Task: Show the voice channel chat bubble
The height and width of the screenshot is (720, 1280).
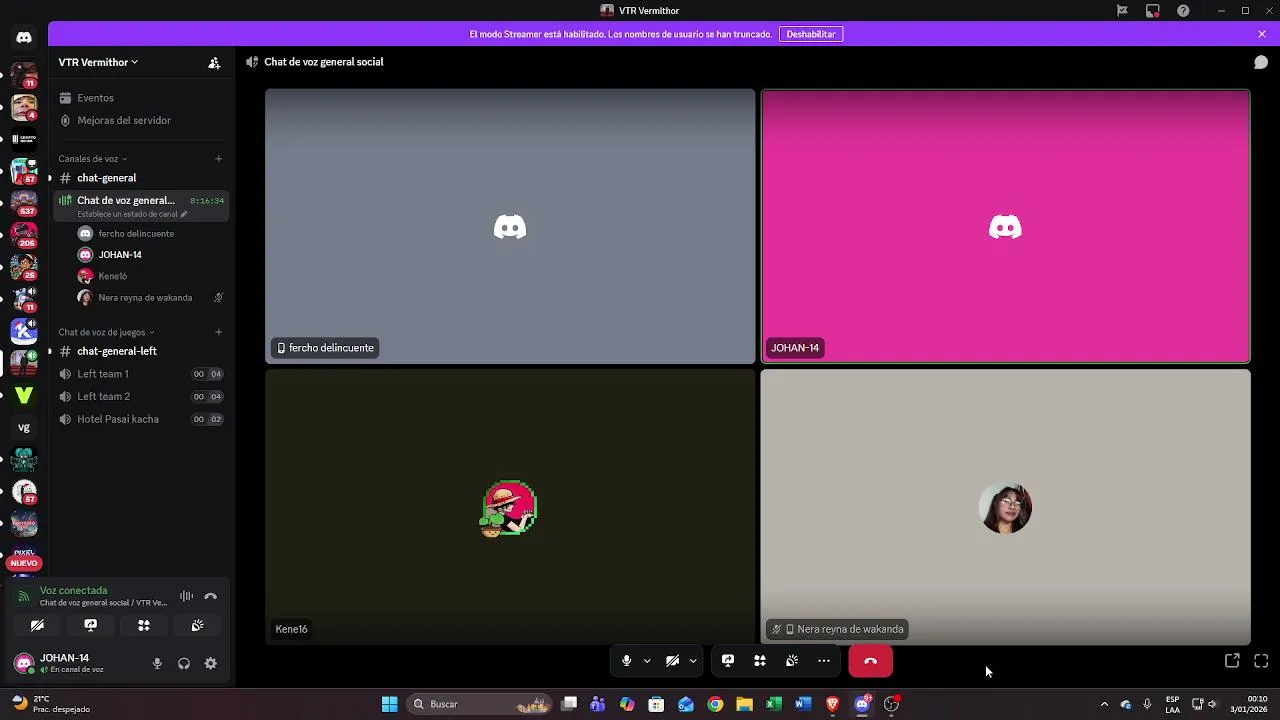Action: click(1261, 62)
